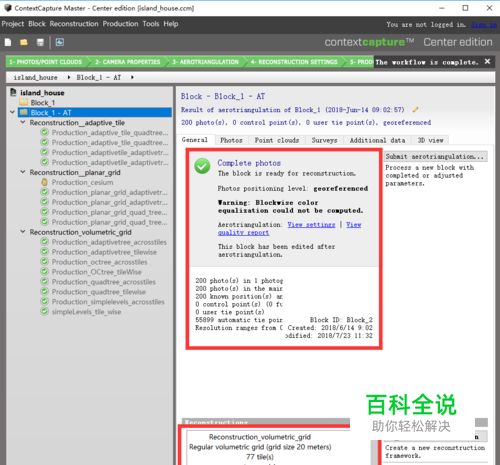Open the Production menu
500x465 pixels.
coord(120,24)
